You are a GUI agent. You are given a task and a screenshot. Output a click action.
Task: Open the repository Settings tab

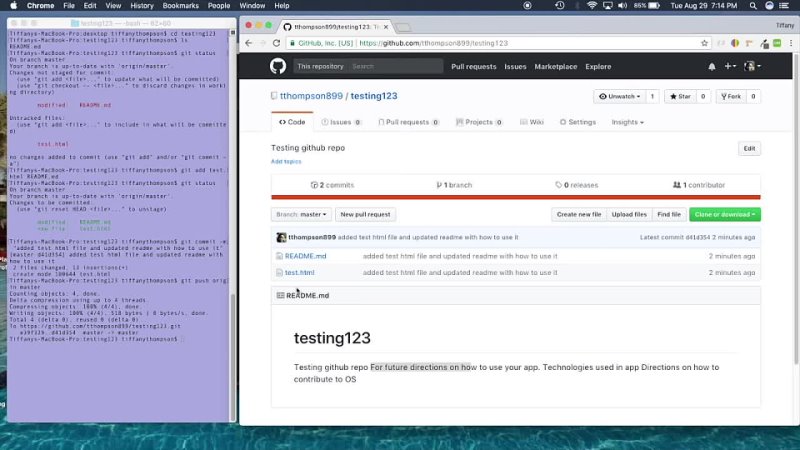pyautogui.click(x=578, y=122)
